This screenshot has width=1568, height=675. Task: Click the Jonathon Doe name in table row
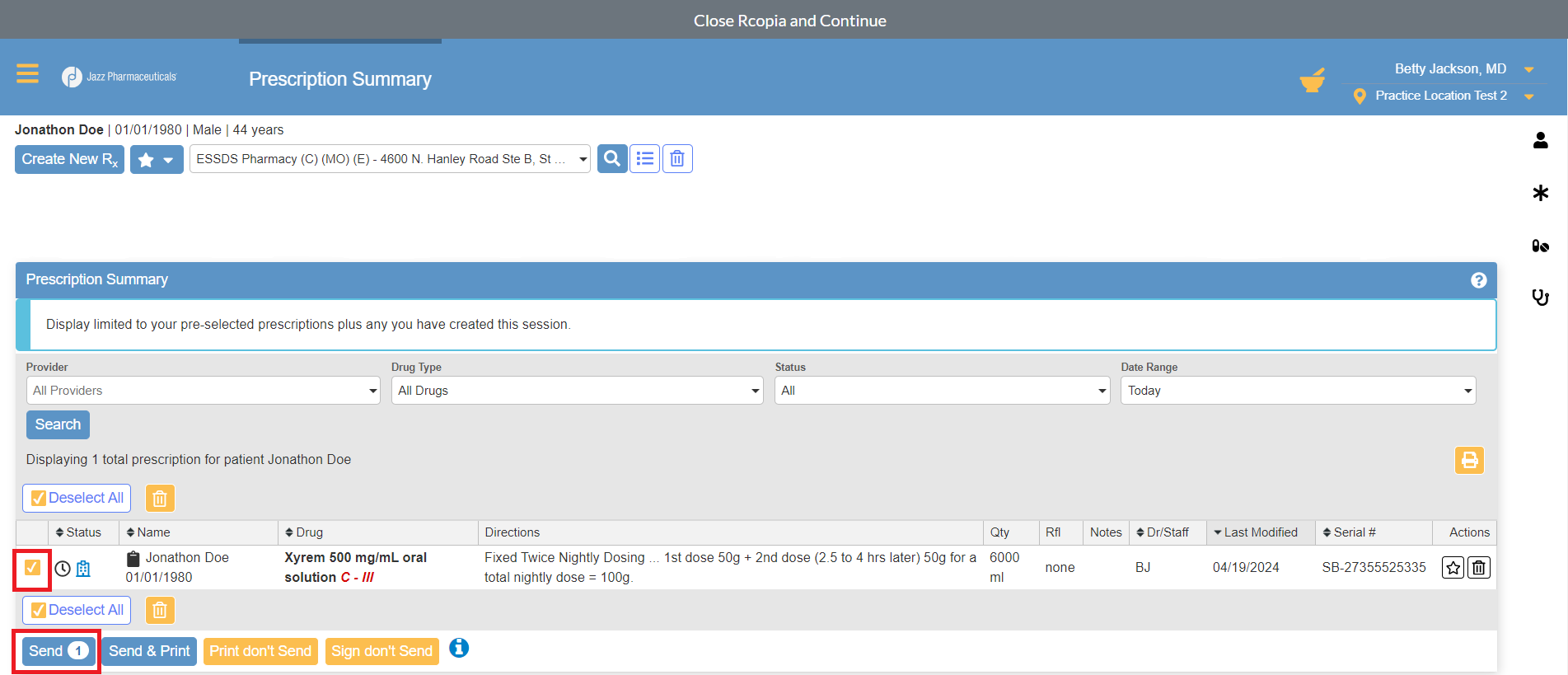tap(187, 558)
